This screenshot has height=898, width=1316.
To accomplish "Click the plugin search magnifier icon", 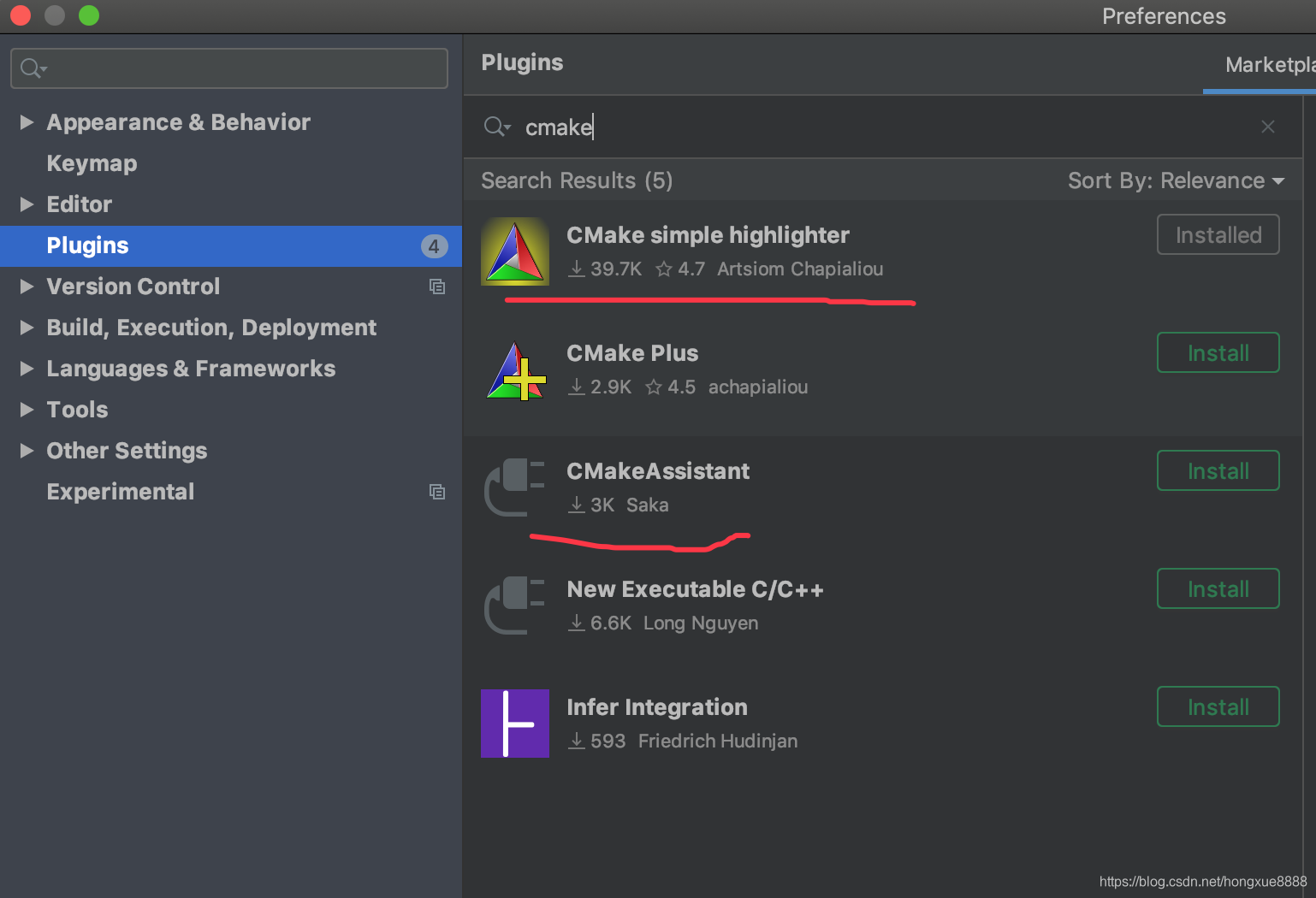I will click(x=497, y=127).
